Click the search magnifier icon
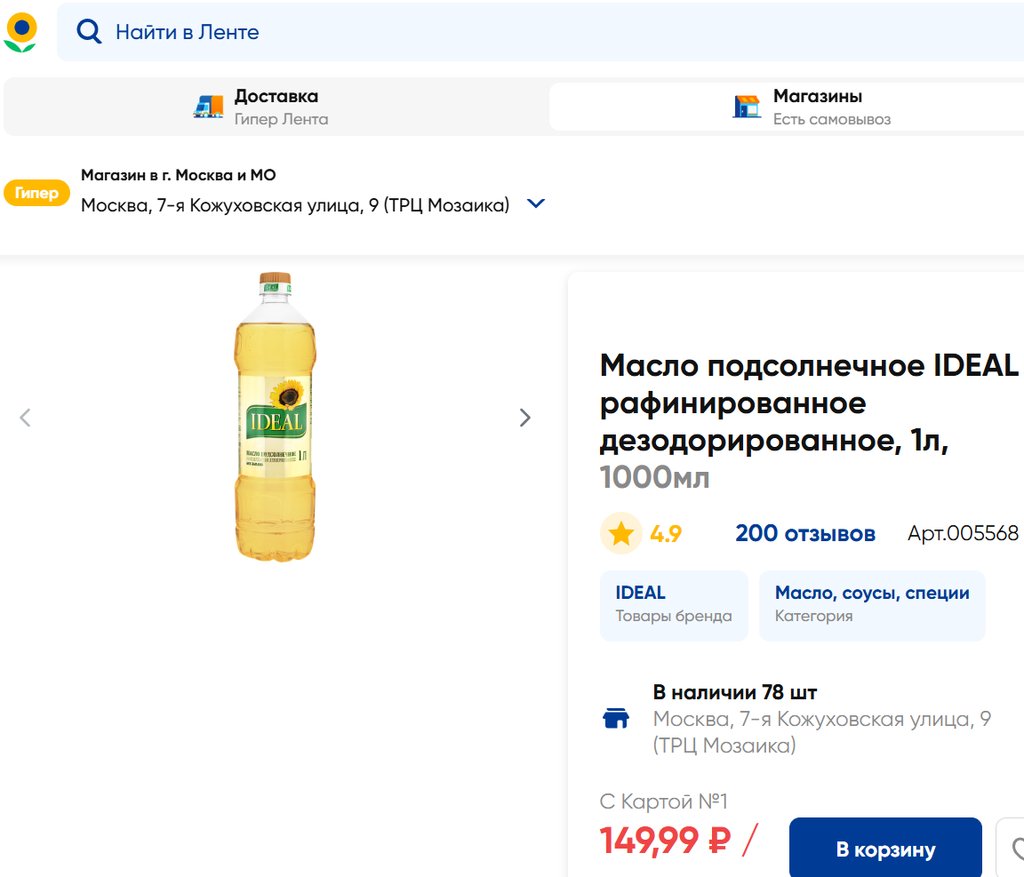The image size is (1024, 877). pos(89,32)
